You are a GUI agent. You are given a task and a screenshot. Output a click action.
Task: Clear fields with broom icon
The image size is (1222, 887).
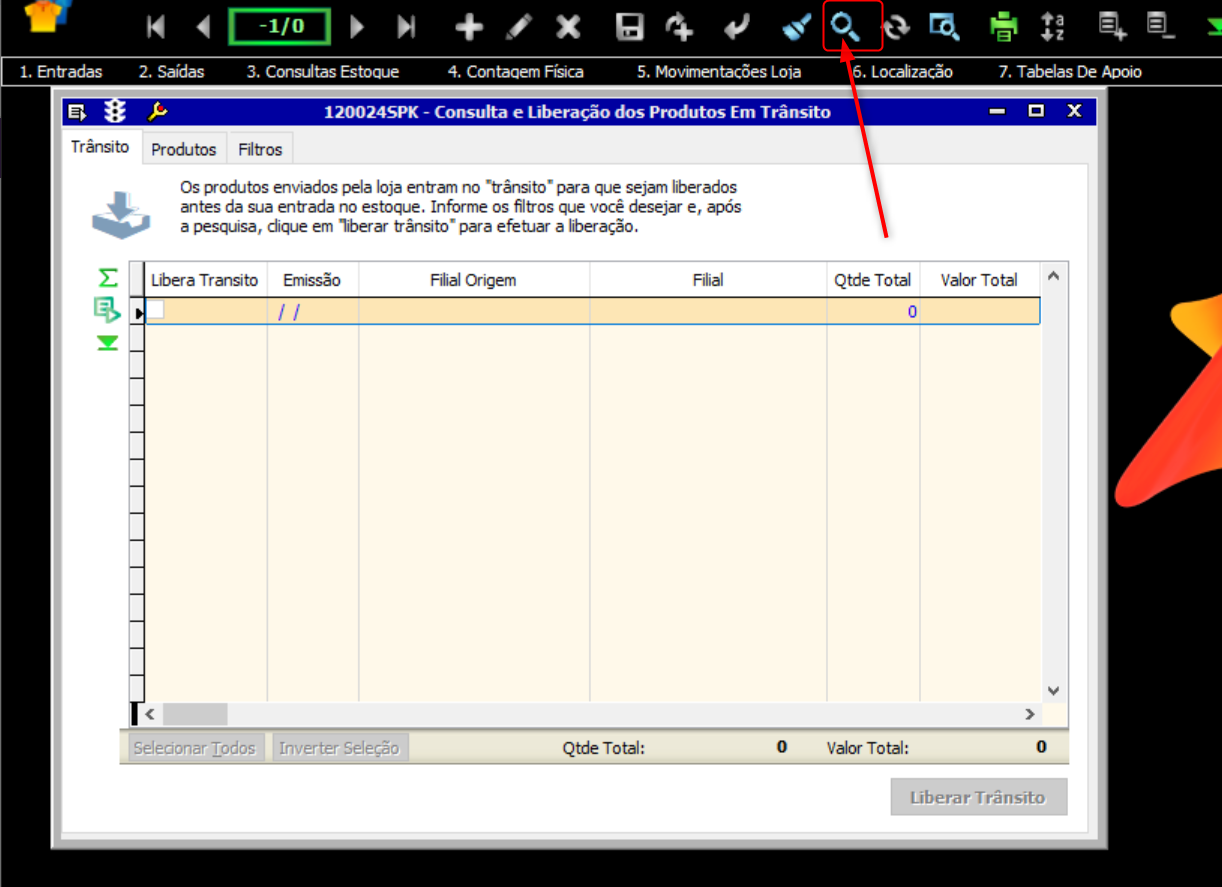pos(796,27)
